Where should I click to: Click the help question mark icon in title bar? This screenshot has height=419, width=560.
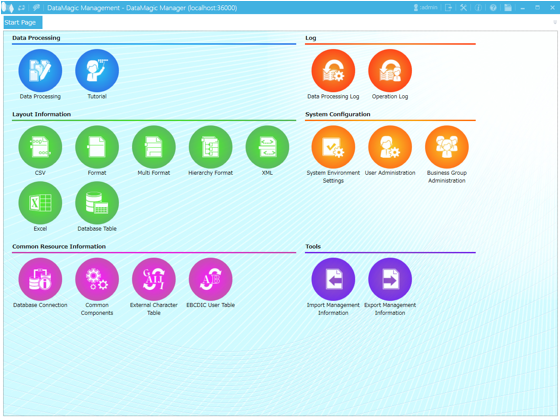click(493, 8)
